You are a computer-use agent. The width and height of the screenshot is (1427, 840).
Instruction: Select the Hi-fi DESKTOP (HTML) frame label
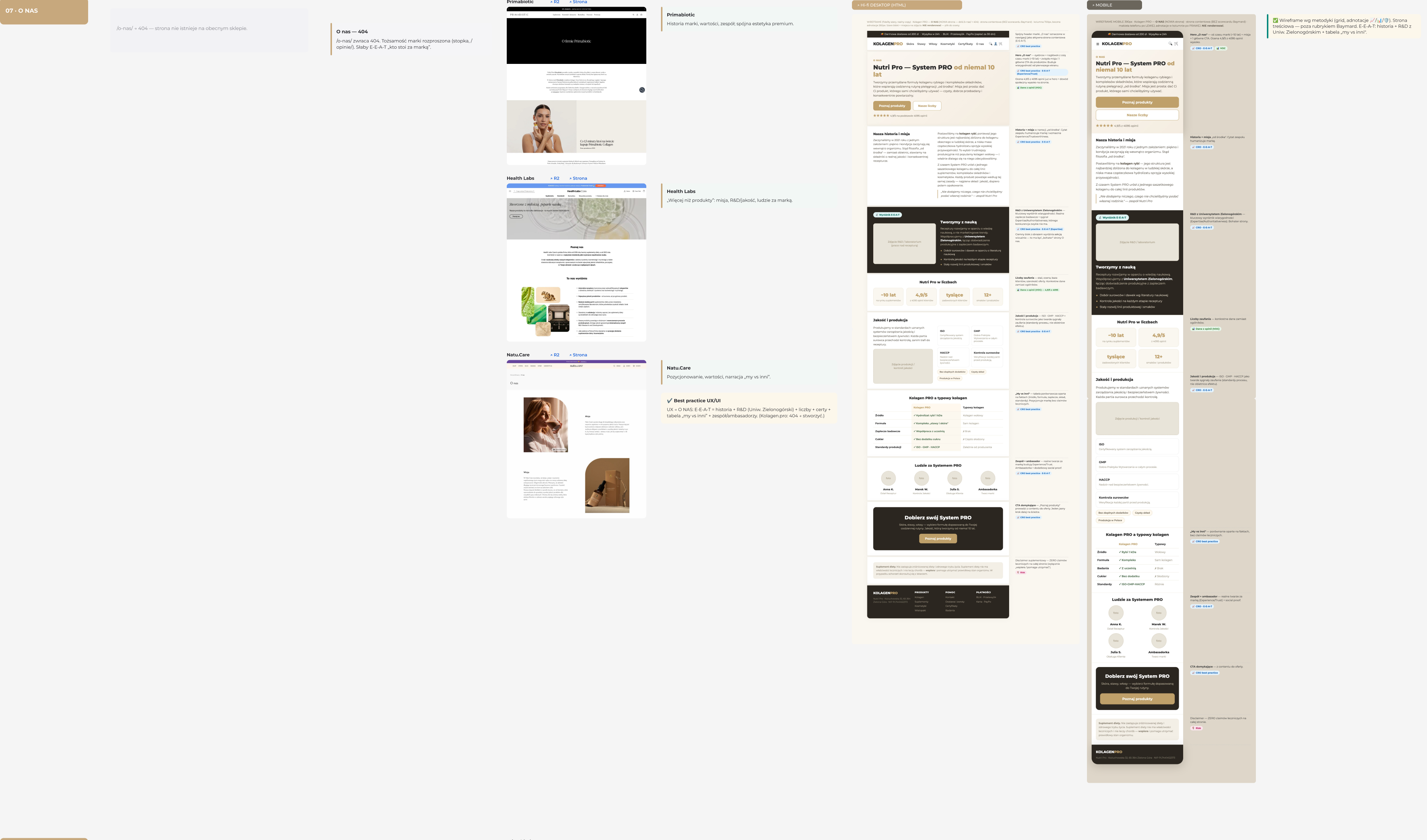(x=907, y=5)
